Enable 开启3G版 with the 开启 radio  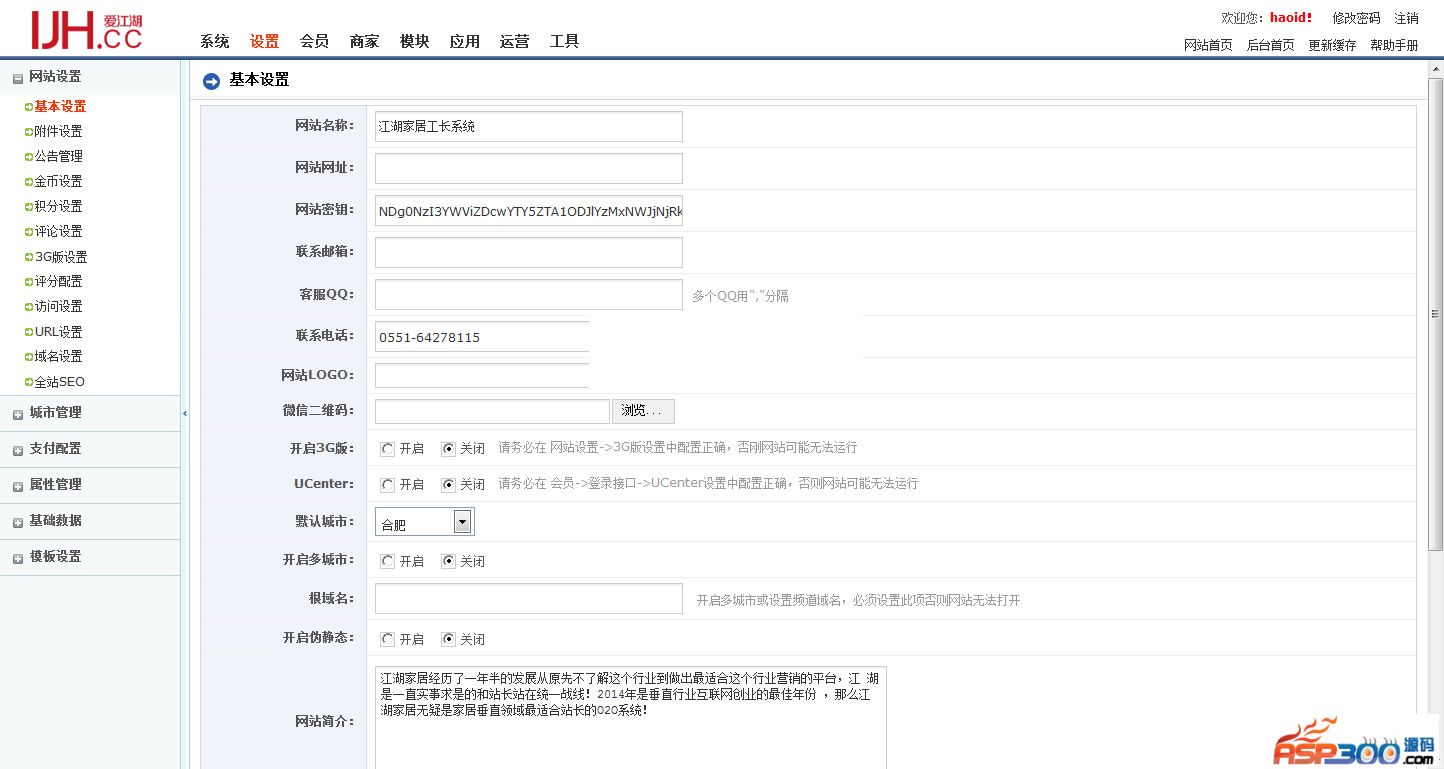387,449
